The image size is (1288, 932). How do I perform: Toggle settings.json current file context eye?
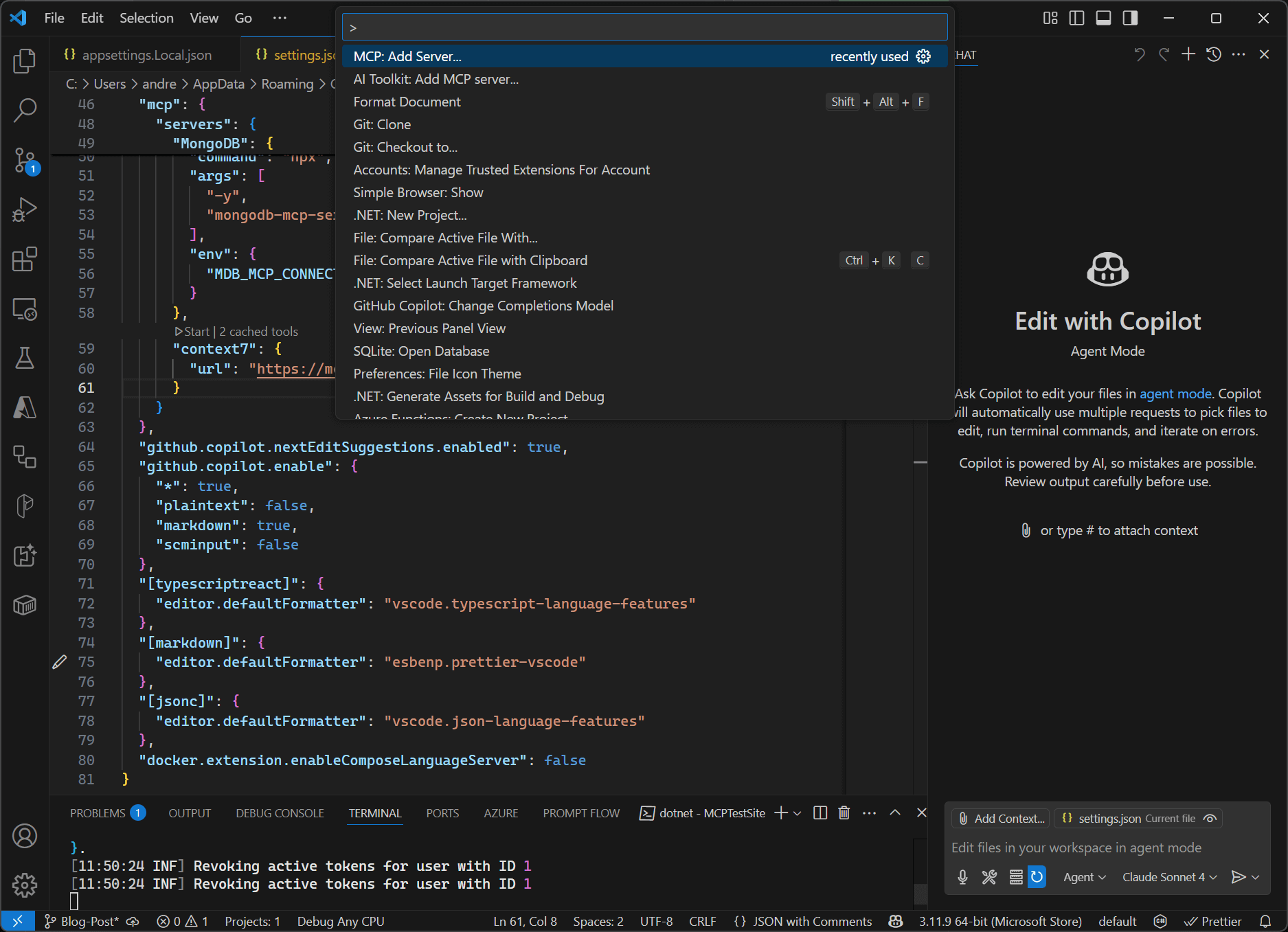tap(1210, 818)
